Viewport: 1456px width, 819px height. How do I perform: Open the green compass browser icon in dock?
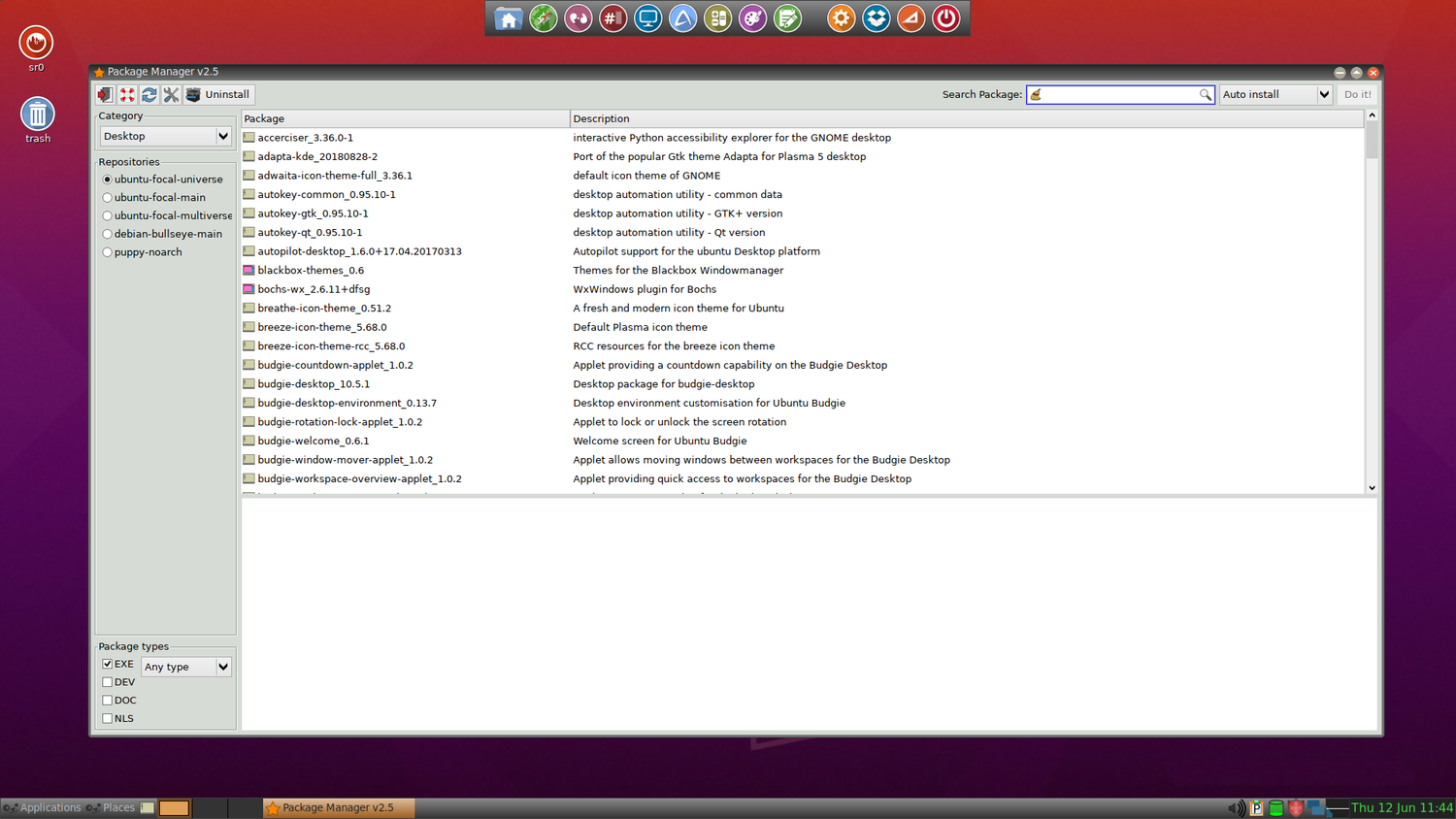(544, 18)
